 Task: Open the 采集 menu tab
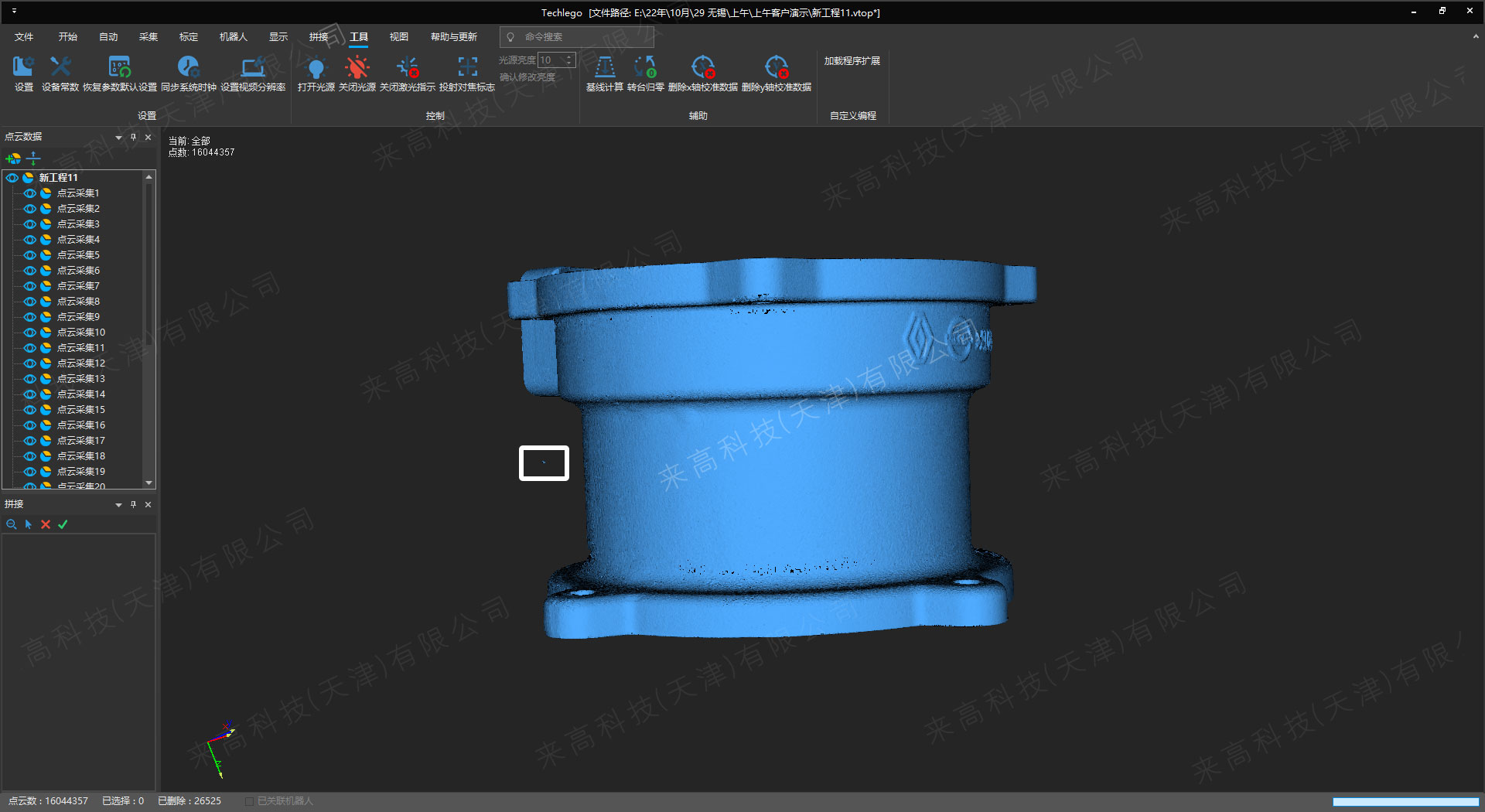click(148, 37)
